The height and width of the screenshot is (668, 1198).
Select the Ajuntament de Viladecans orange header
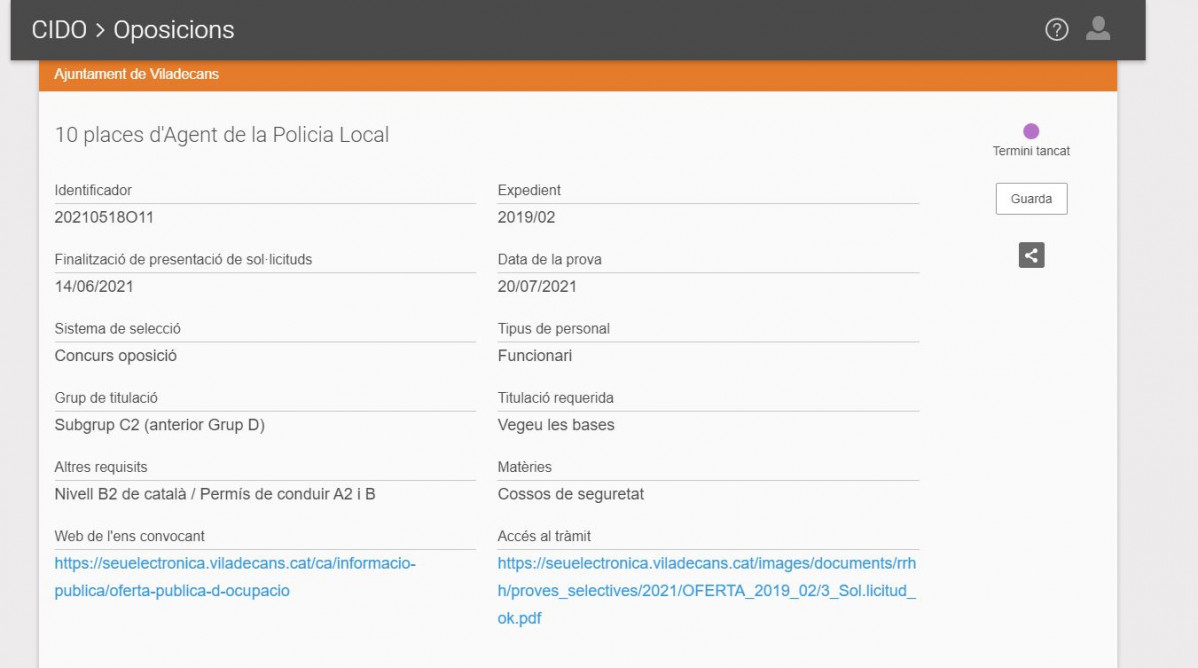[x=578, y=75]
